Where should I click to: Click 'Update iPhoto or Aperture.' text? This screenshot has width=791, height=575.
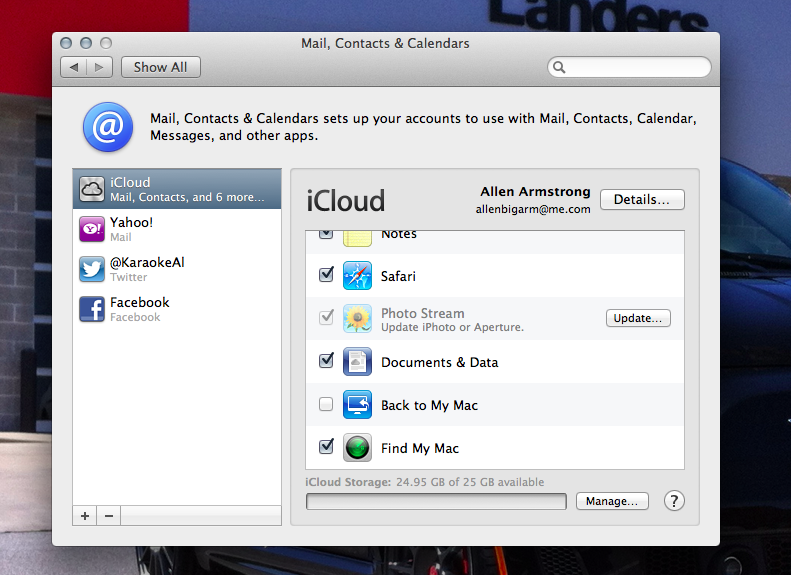pos(453,327)
